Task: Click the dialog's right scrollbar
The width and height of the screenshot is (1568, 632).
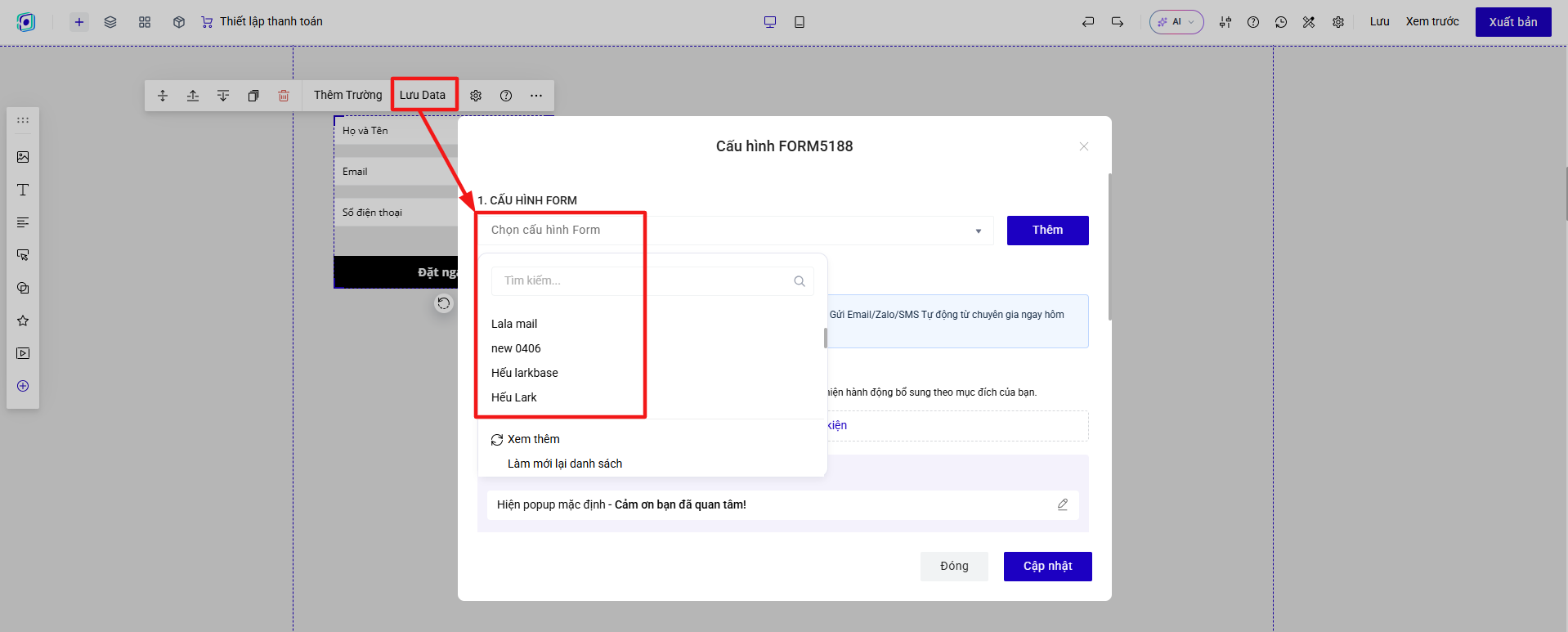Action: pos(1109,247)
